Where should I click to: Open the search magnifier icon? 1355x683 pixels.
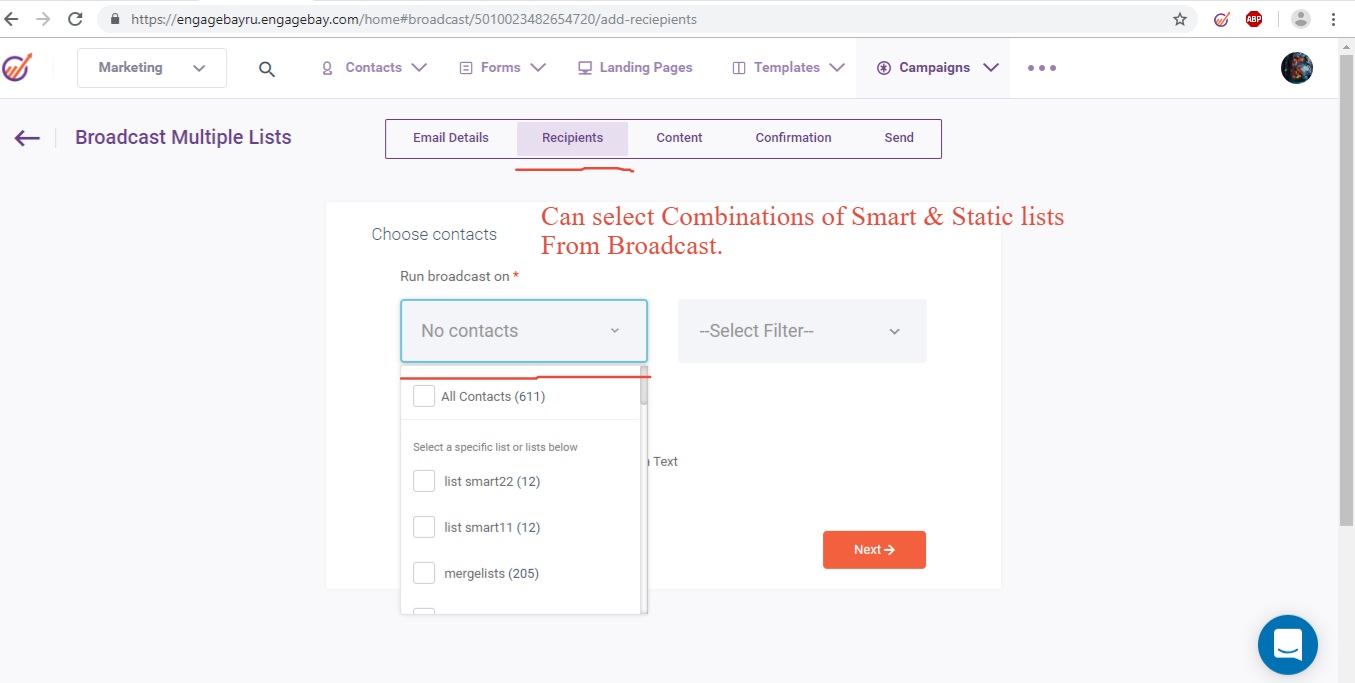[267, 69]
